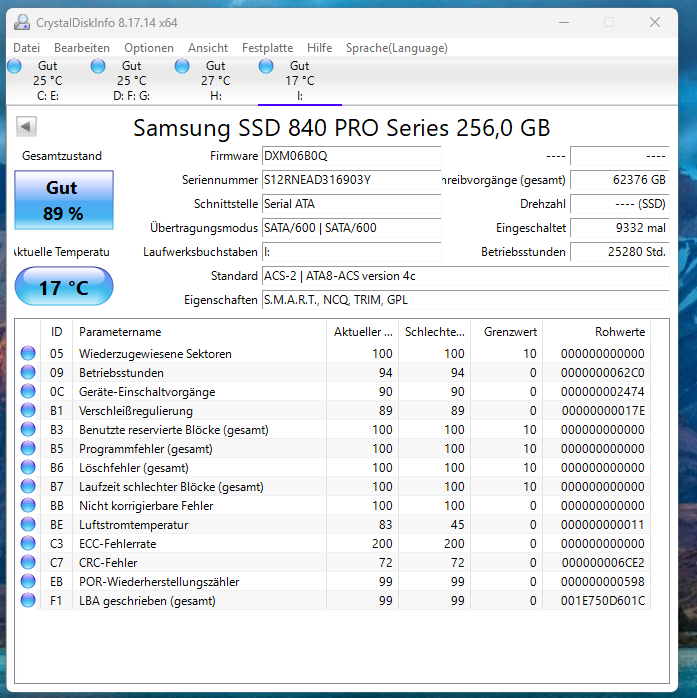Click raw value 000000000598
697x698 pixels.
(x=603, y=582)
